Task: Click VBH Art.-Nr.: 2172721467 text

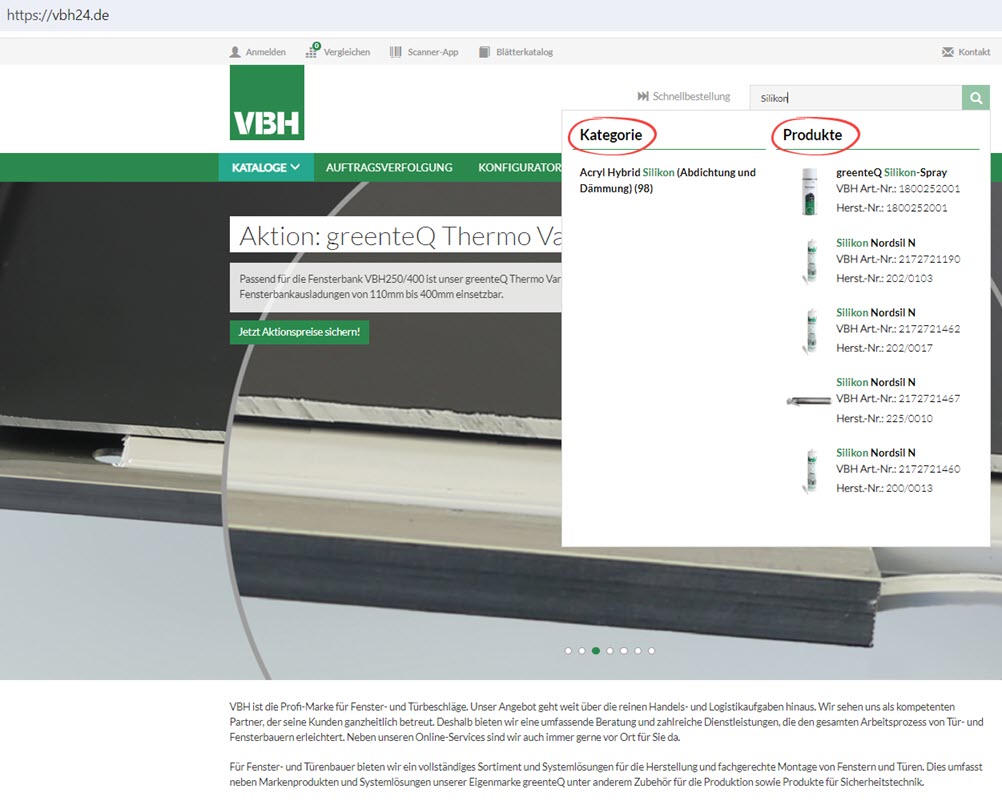Action: pos(898,398)
